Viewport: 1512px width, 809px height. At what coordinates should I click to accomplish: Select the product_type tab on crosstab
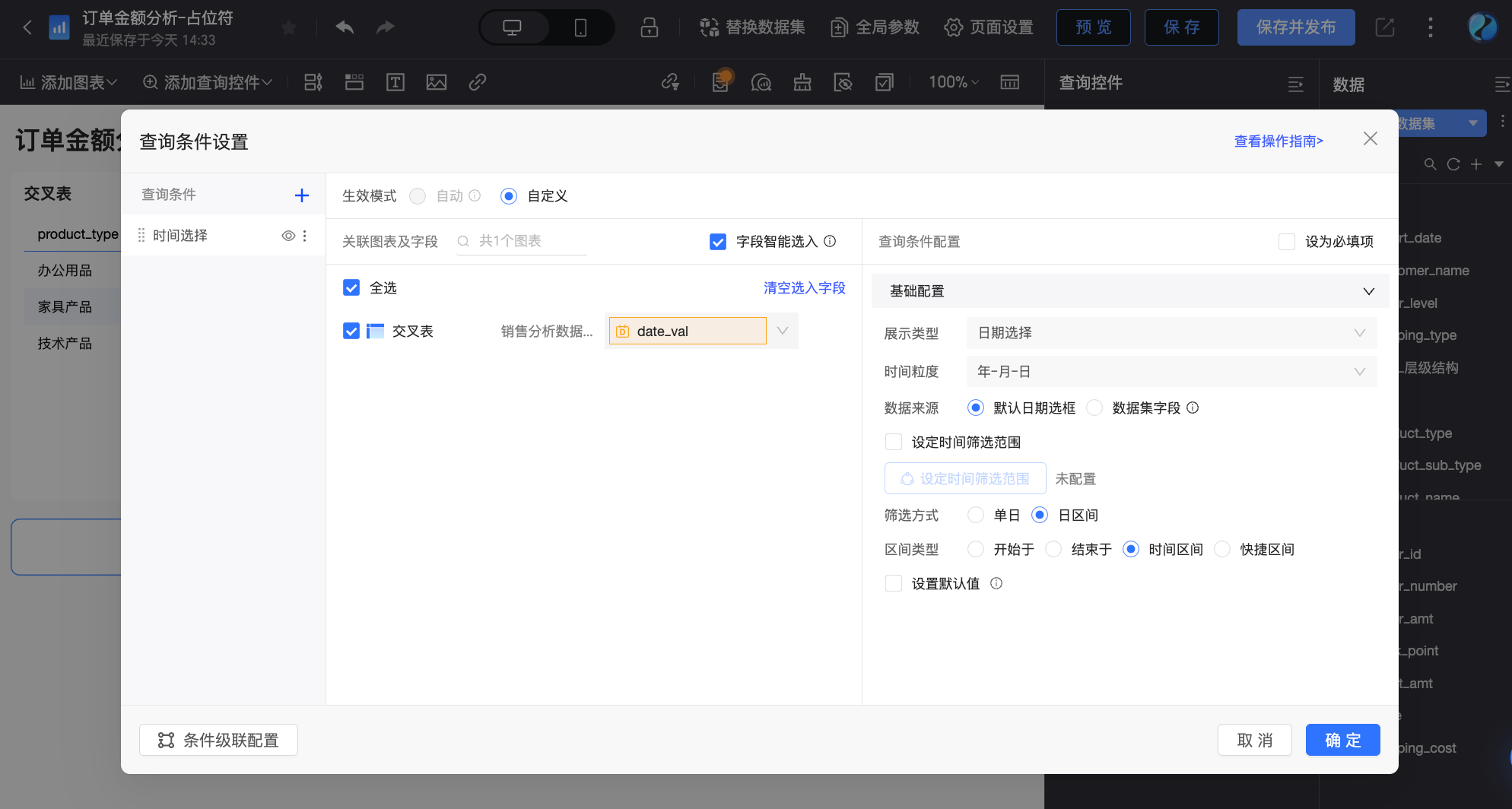click(x=78, y=234)
